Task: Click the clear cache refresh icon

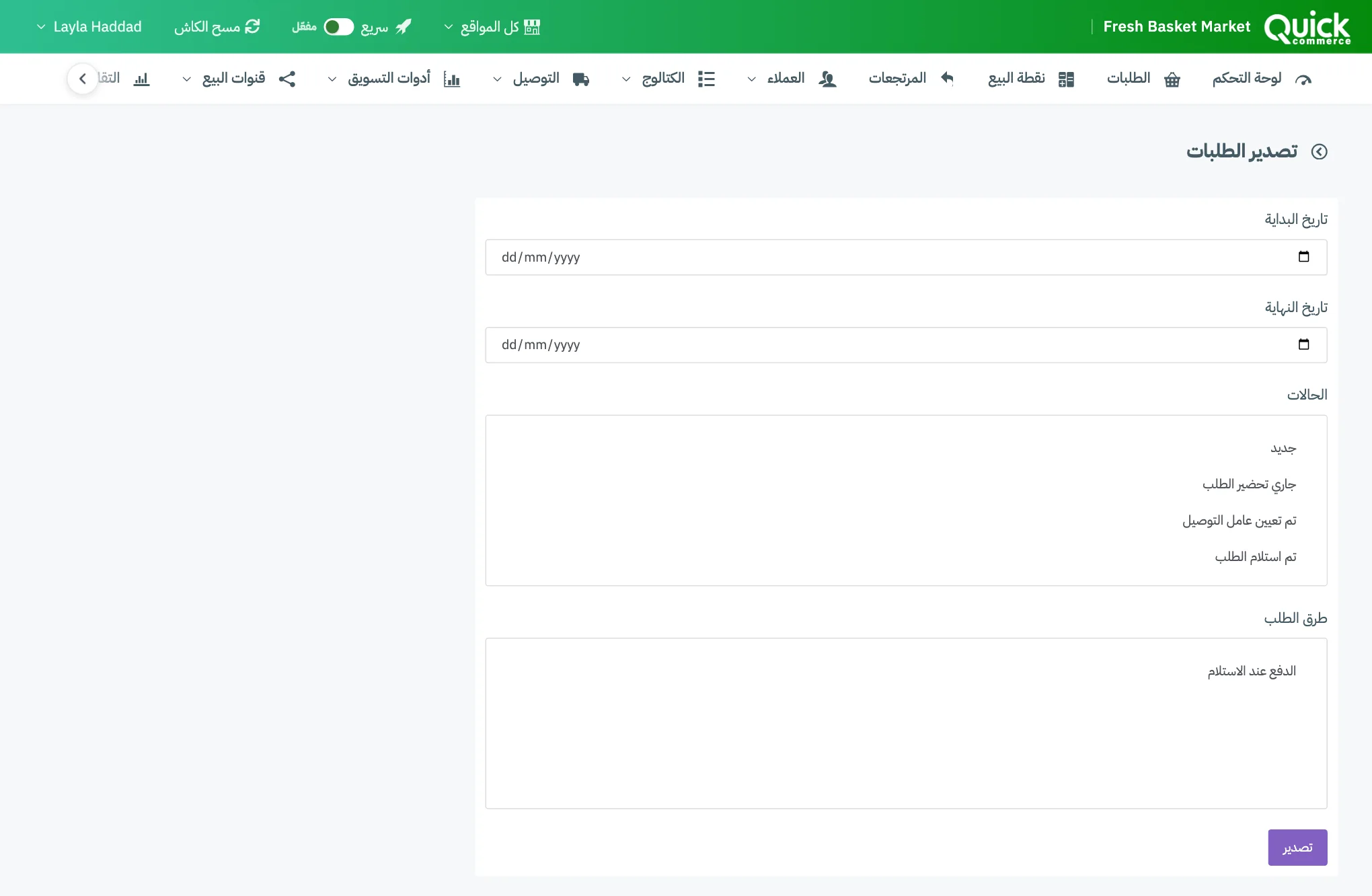Action: (252, 27)
